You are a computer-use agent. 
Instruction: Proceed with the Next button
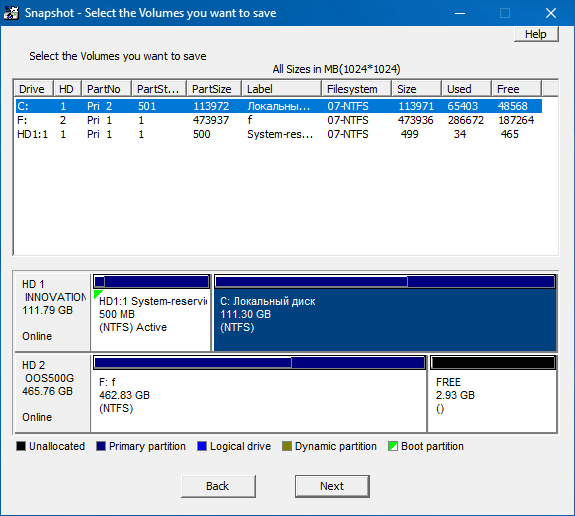(x=332, y=486)
